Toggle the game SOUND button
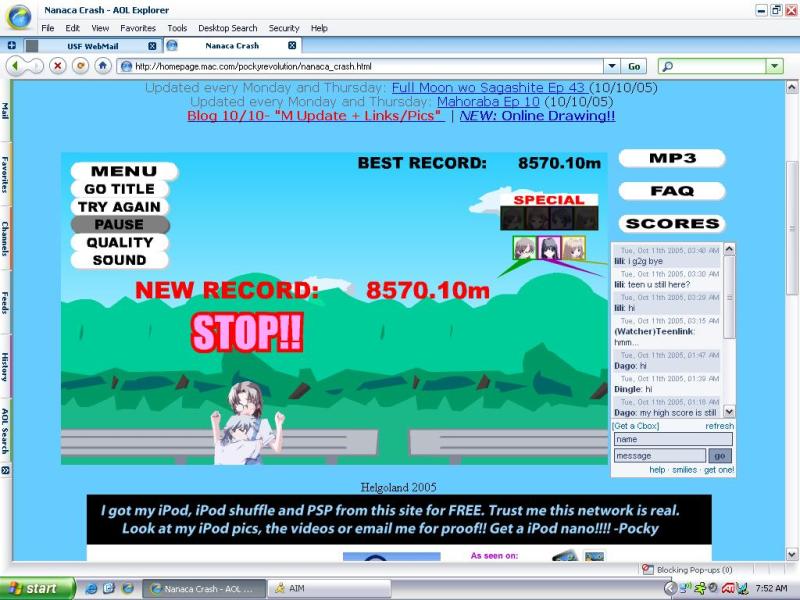The image size is (800, 600). coord(119,260)
